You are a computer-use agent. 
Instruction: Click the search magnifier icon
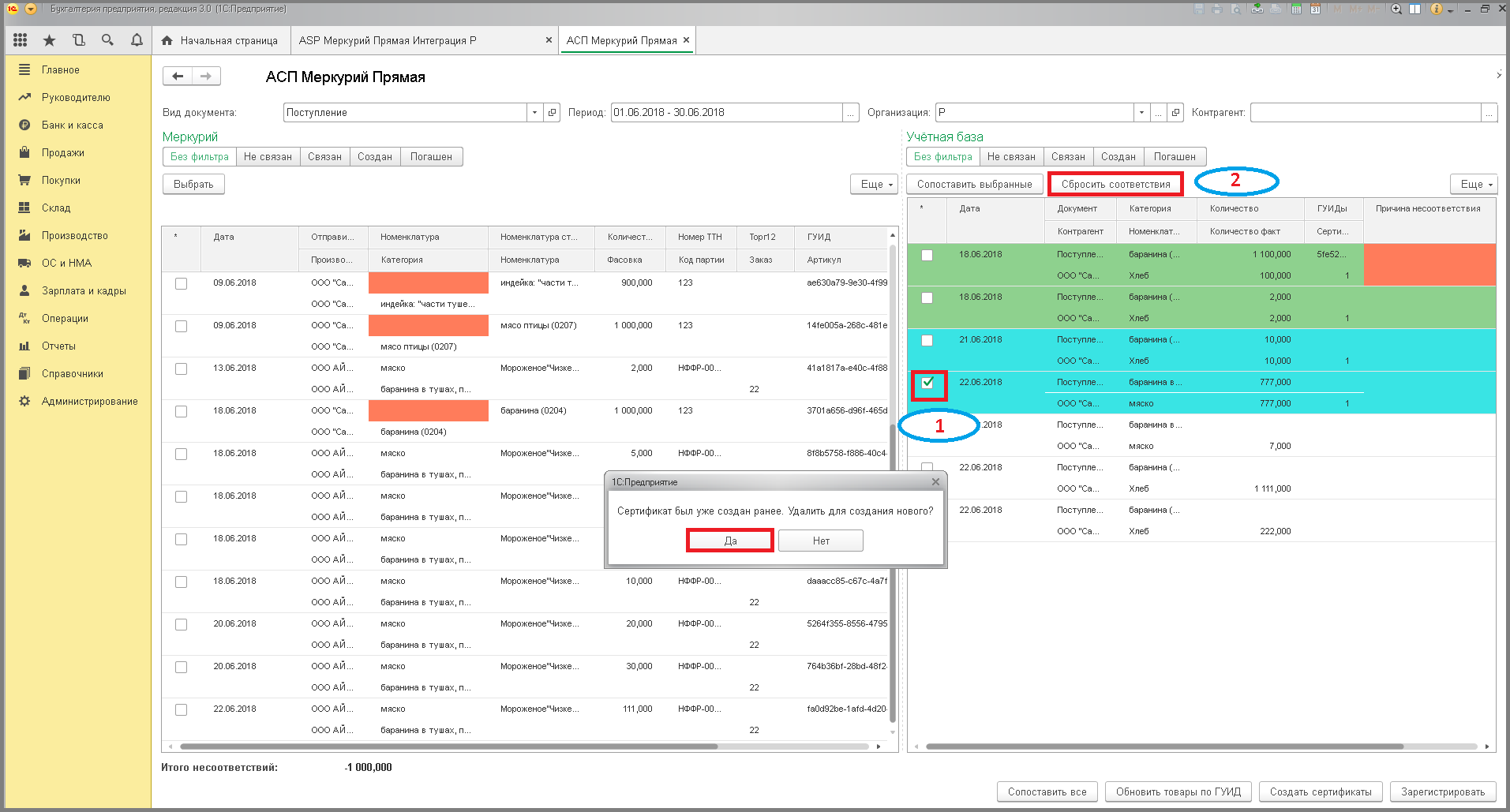(x=107, y=40)
